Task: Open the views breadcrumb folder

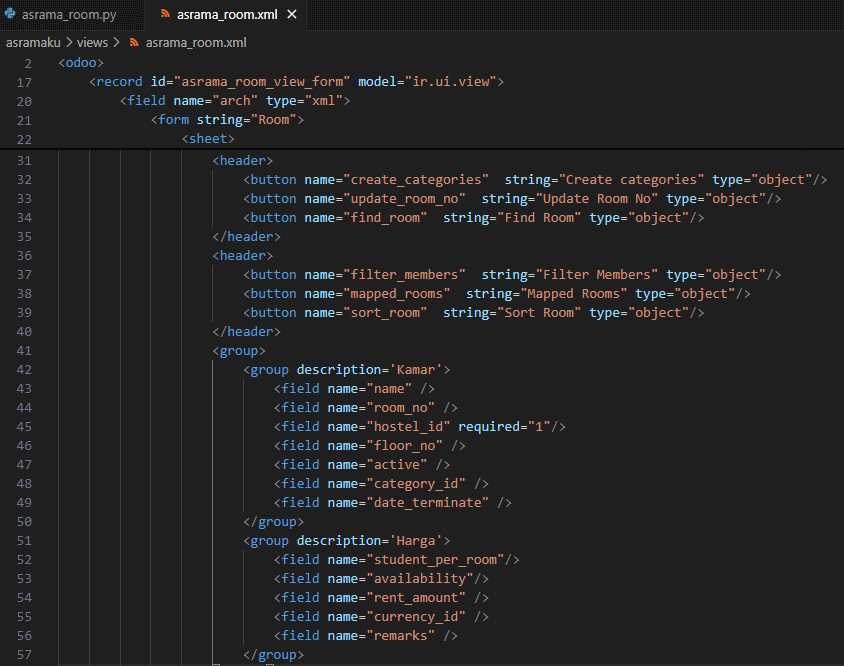Action: point(92,43)
